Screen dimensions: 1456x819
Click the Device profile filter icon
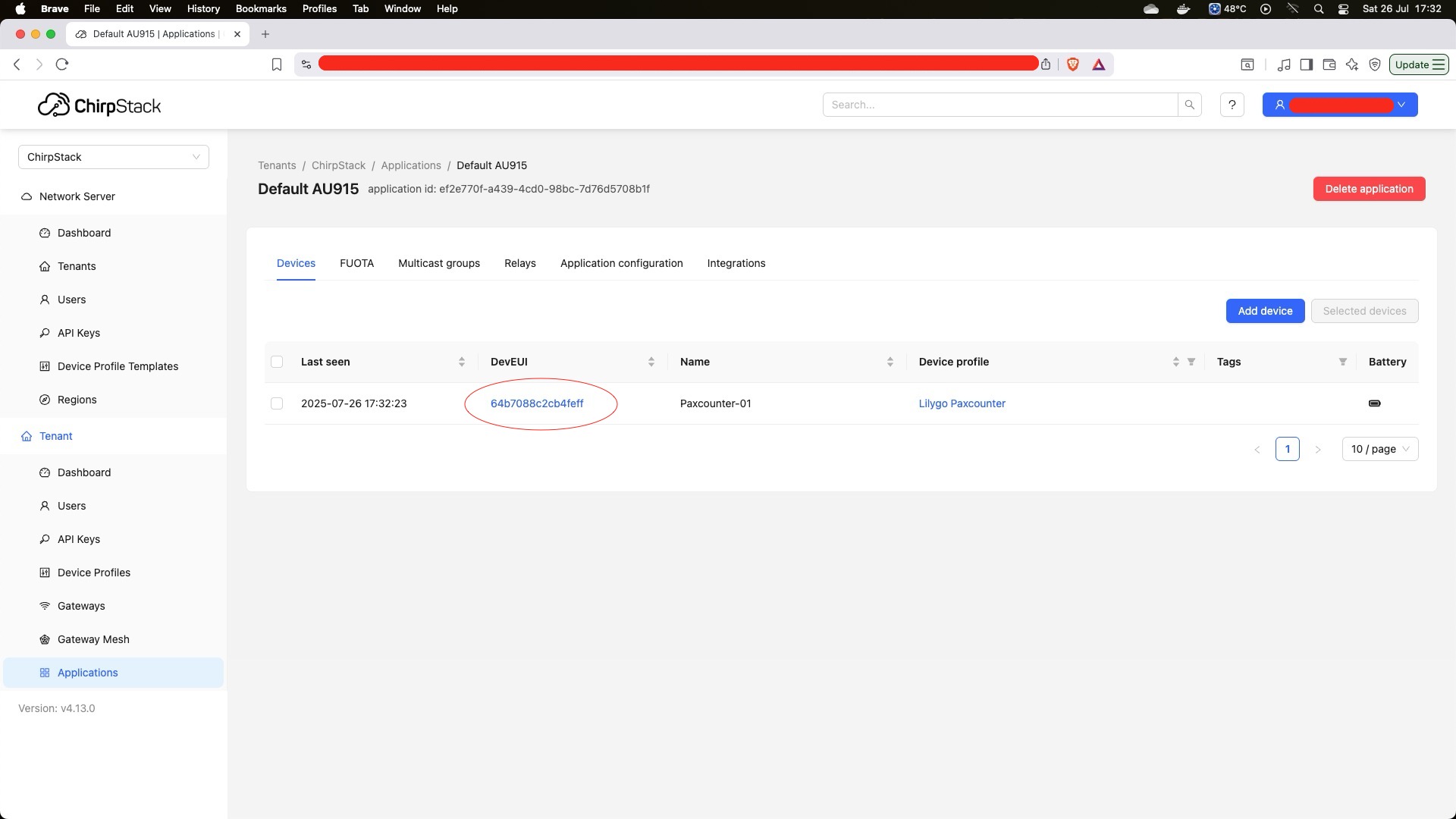click(x=1191, y=362)
